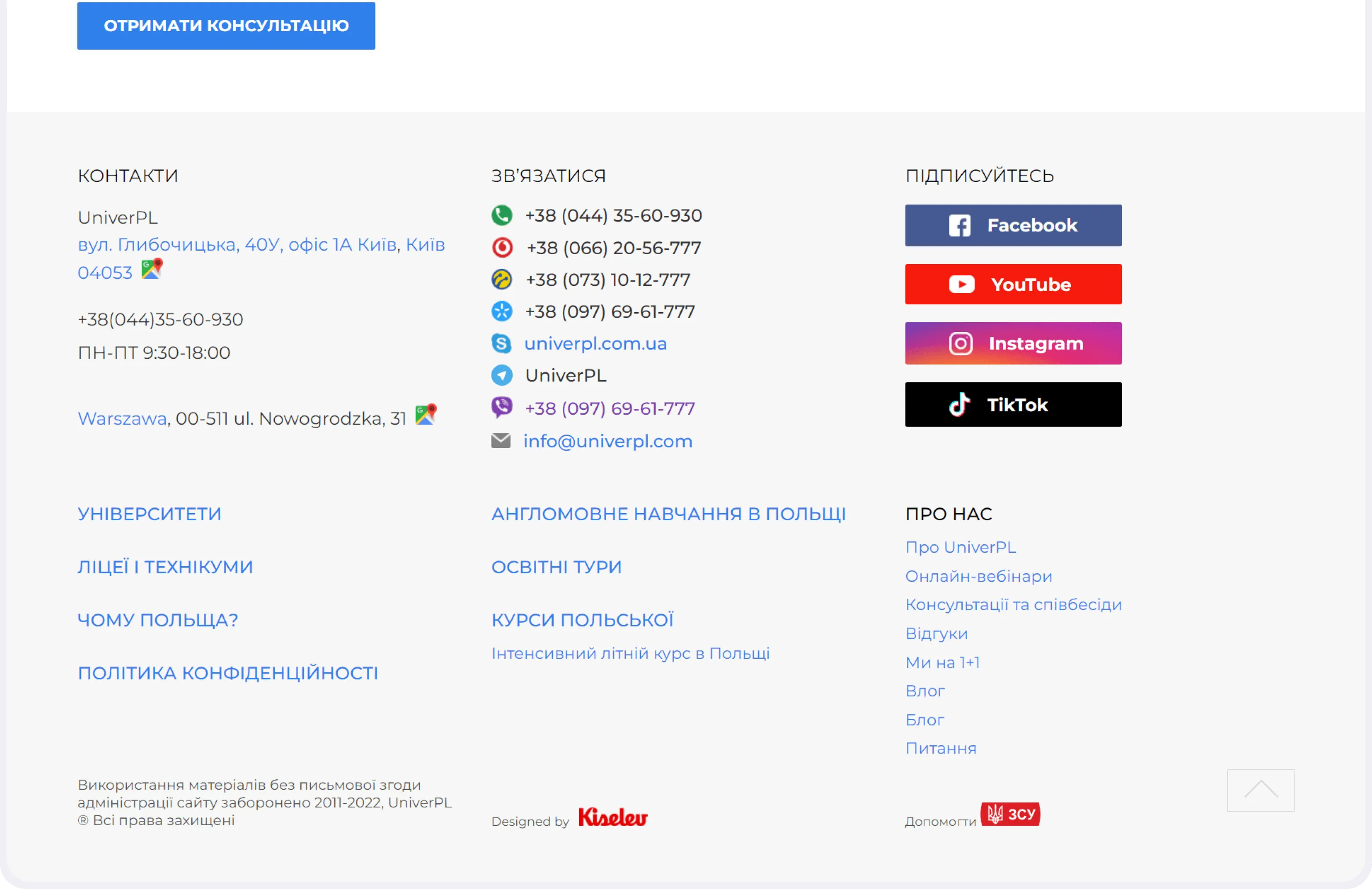Screen dimensions: 1372x889
Task: Click the Telegram icon beside UniverPL
Action: click(x=502, y=375)
